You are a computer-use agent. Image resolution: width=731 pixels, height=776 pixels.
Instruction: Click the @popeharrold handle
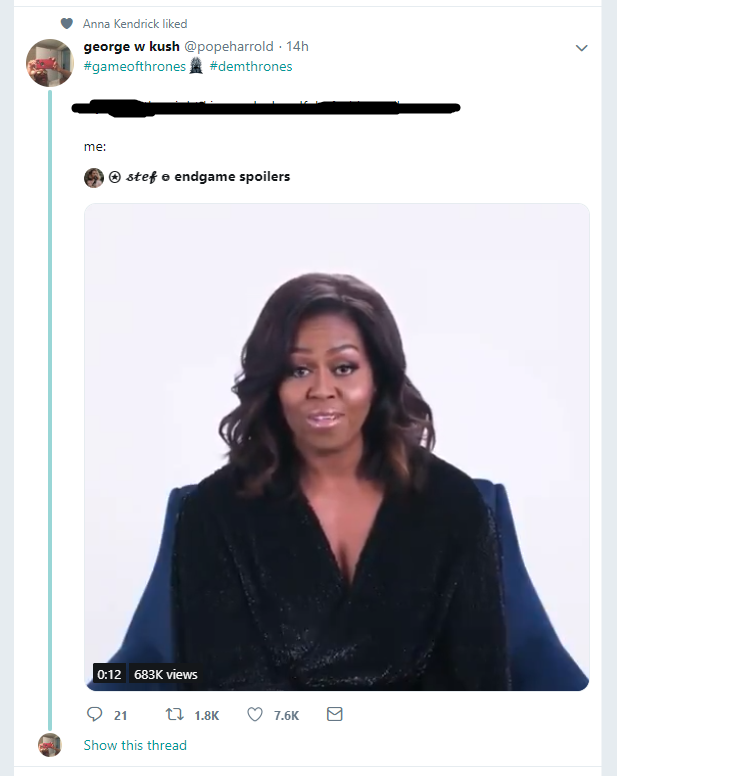229,46
